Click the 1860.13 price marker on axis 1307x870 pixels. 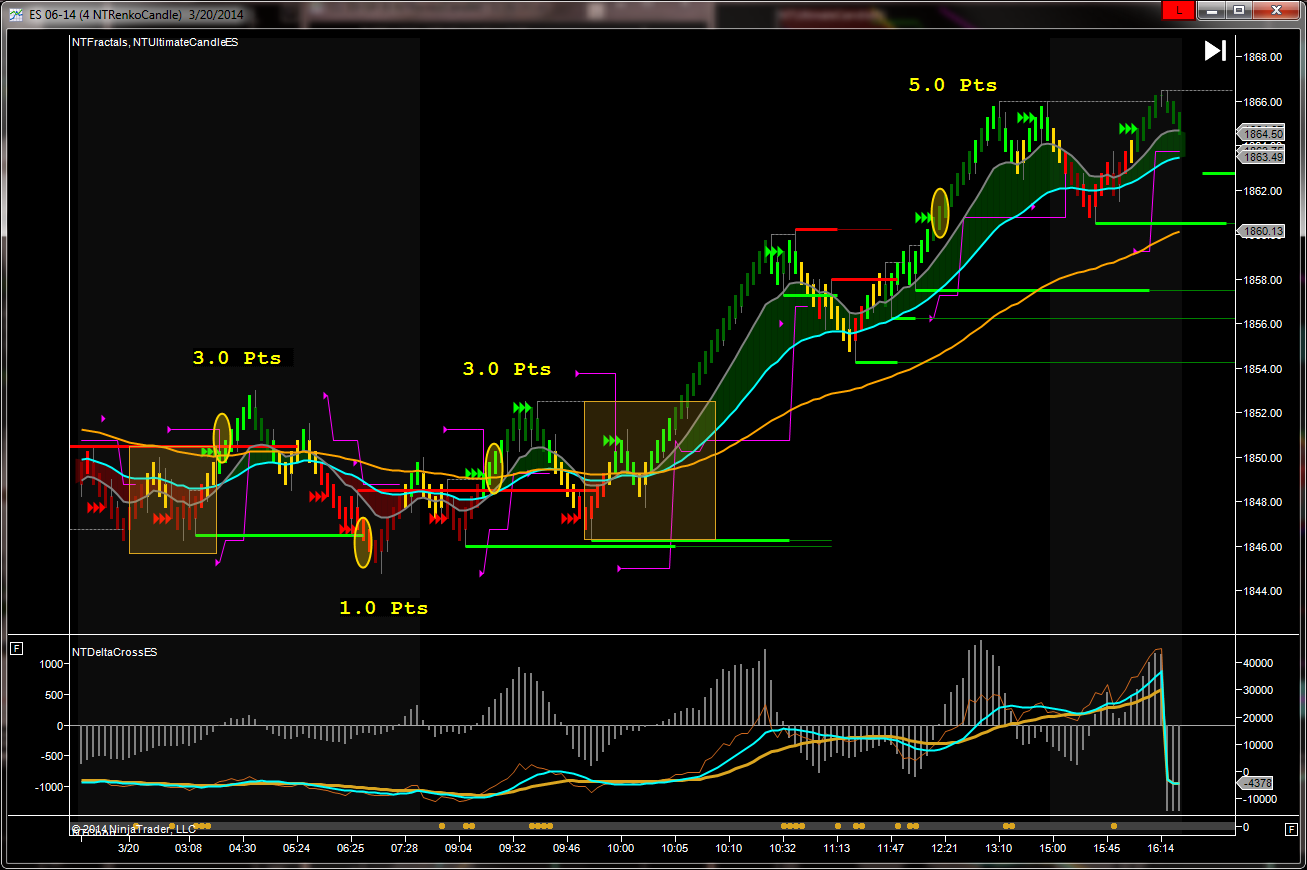[x=1263, y=231]
